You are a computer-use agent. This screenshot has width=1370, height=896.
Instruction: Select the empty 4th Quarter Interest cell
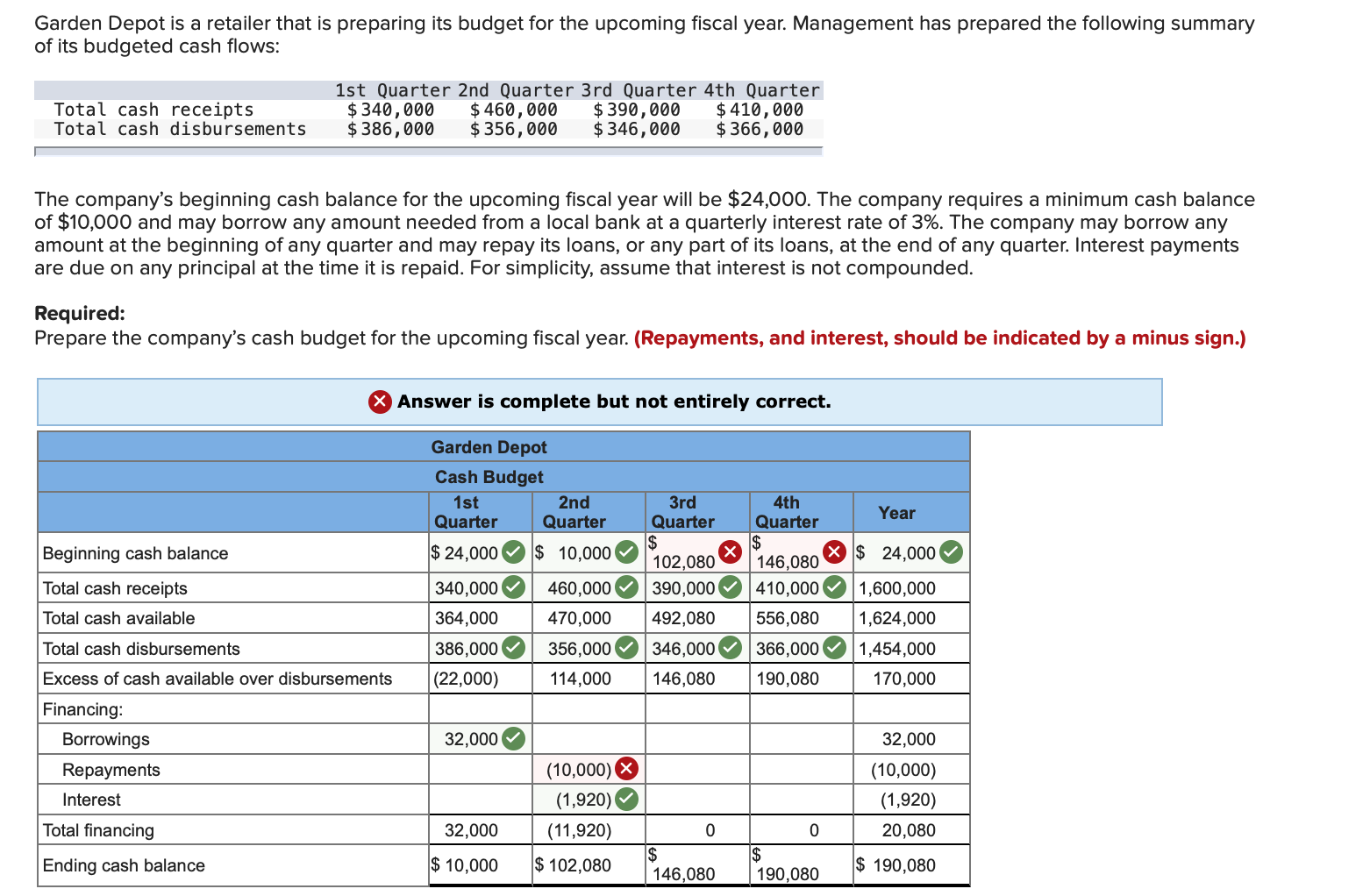(x=801, y=800)
